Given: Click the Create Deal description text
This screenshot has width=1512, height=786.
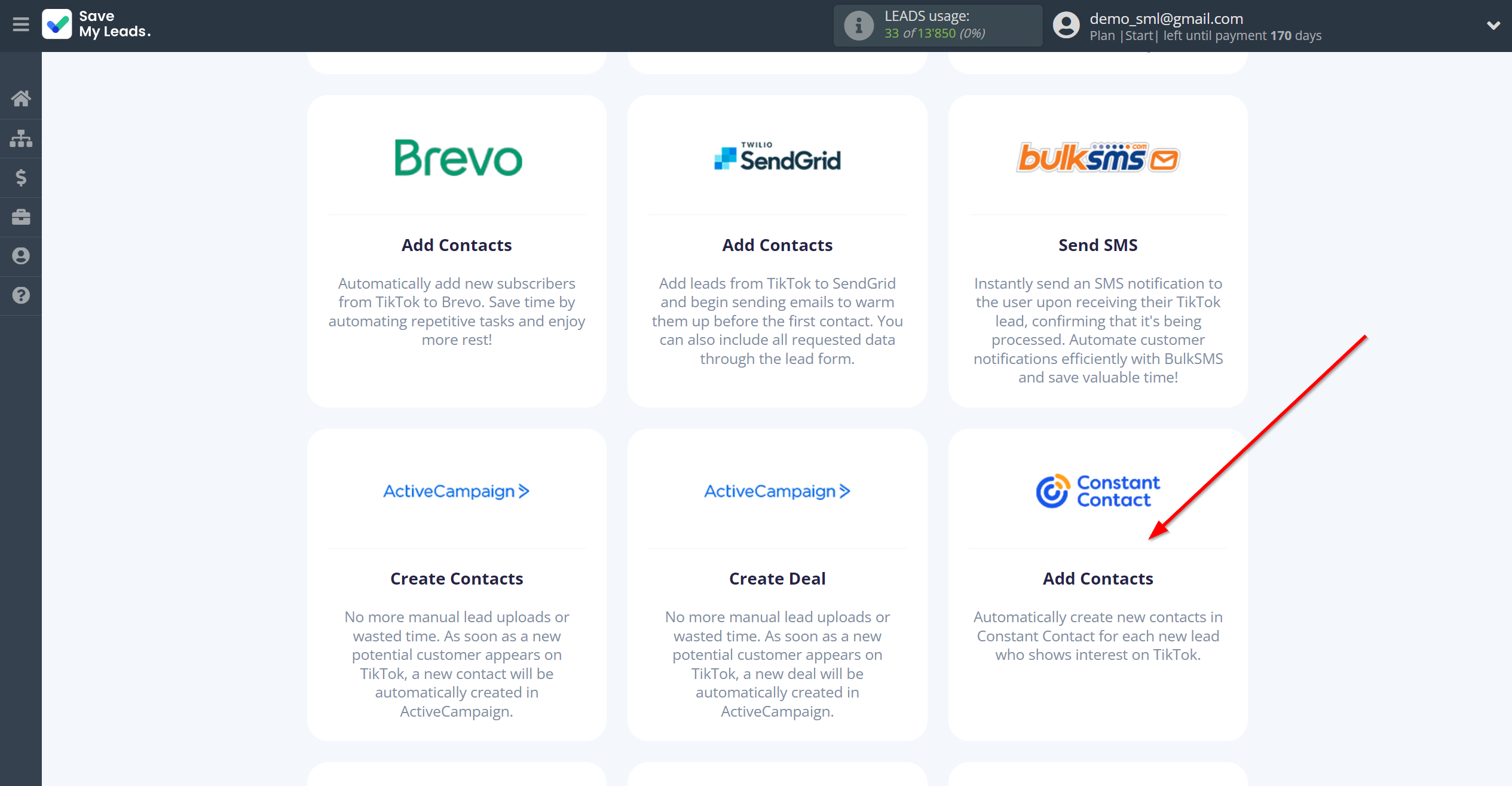Looking at the screenshot, I should point(778,664).
